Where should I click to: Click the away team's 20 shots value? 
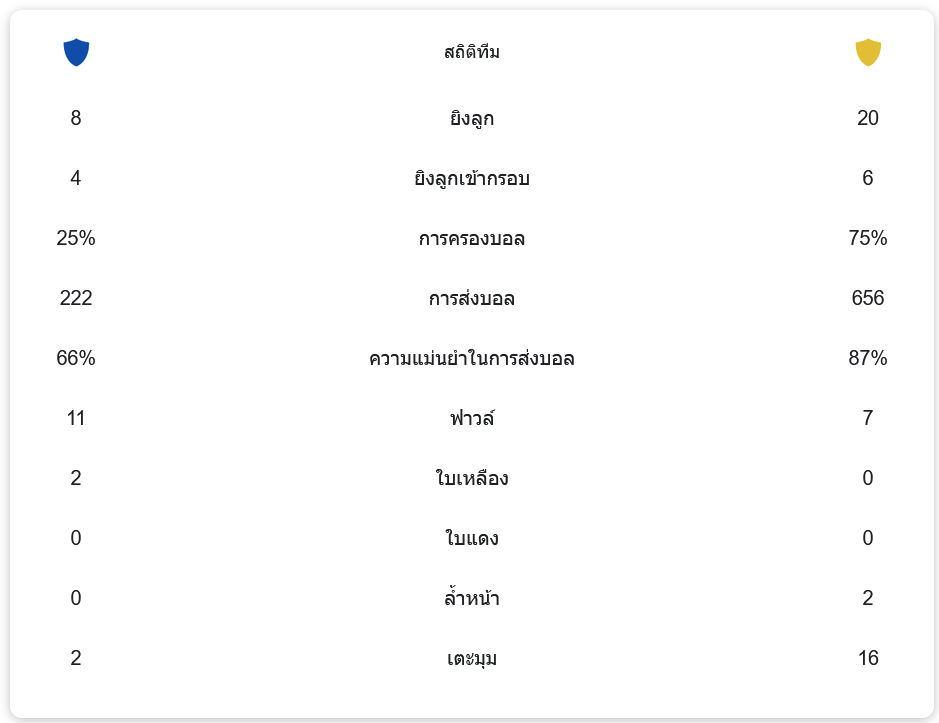(868, 118)
